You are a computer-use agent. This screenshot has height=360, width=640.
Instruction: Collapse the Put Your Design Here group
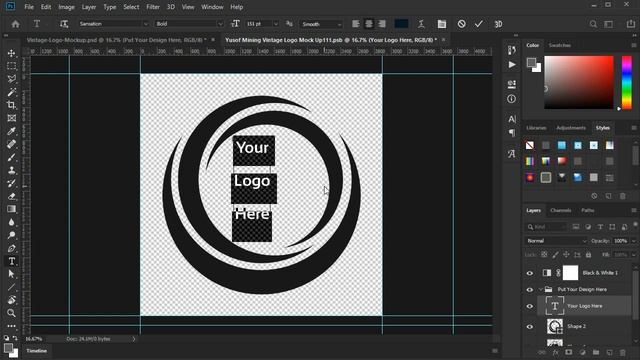click(540, 289)
